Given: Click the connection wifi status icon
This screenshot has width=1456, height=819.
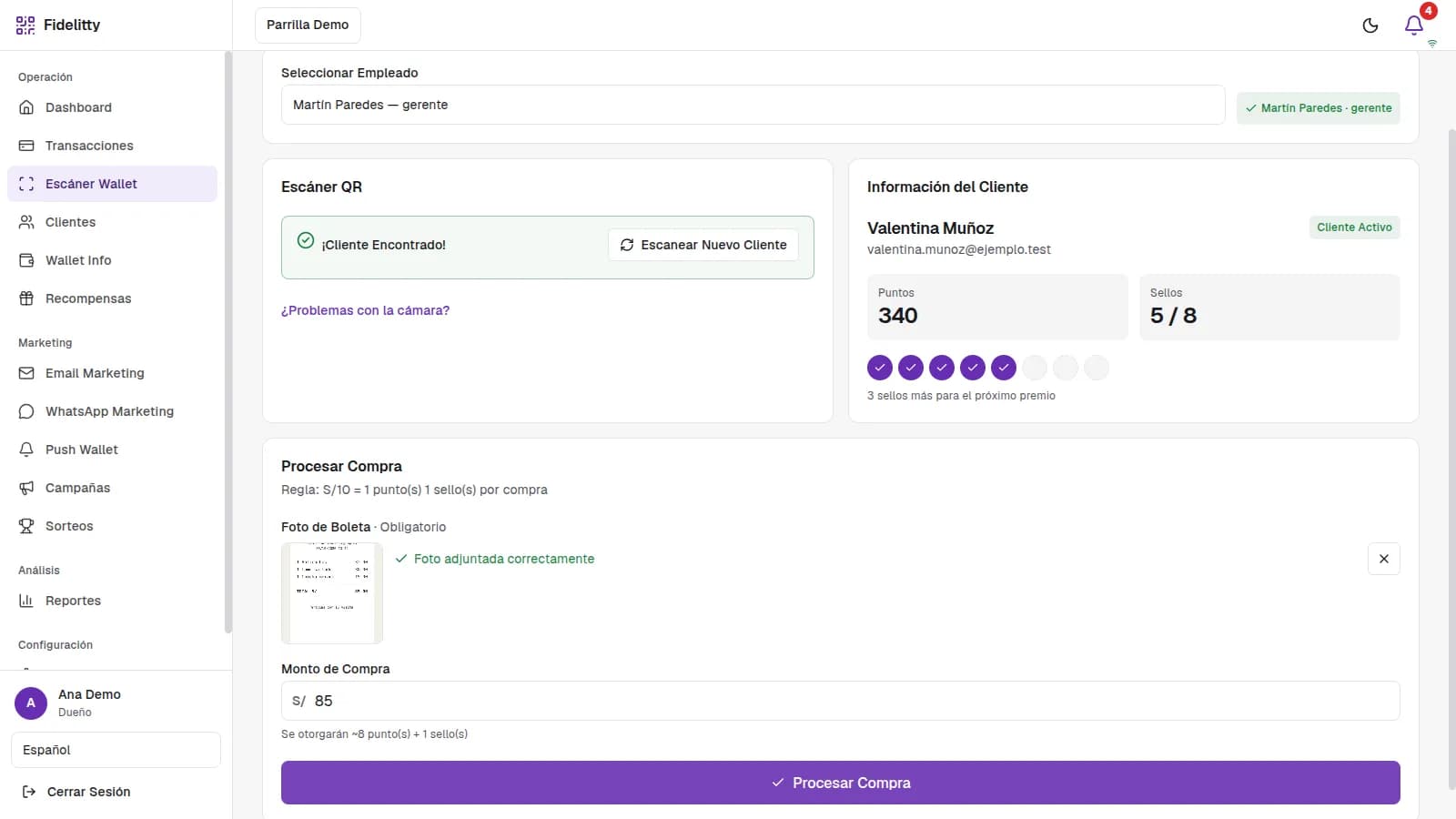Looking at the screenshot, I should (1432, 44).
